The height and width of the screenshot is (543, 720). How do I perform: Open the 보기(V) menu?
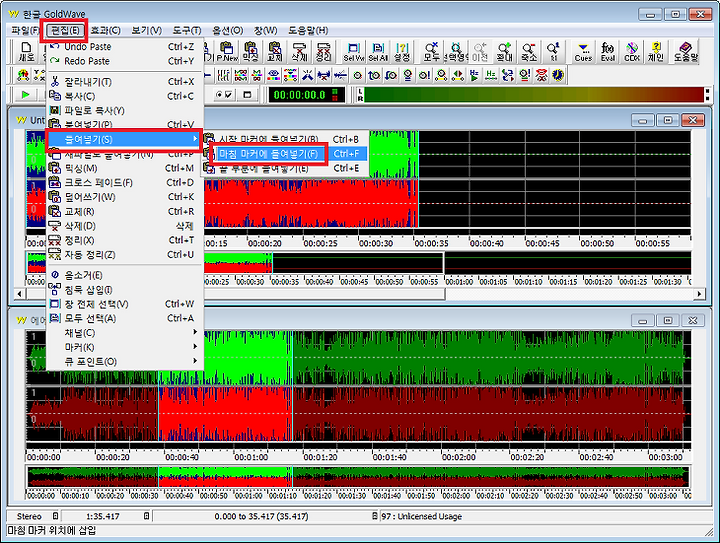coord(146,30)
